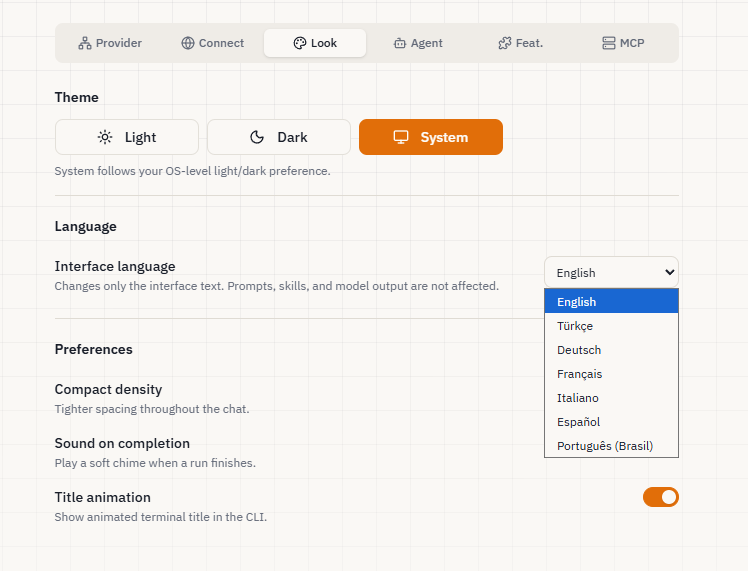748x571 pixels.
Task: Click the Language section heading
Action: tap(85, 227)
